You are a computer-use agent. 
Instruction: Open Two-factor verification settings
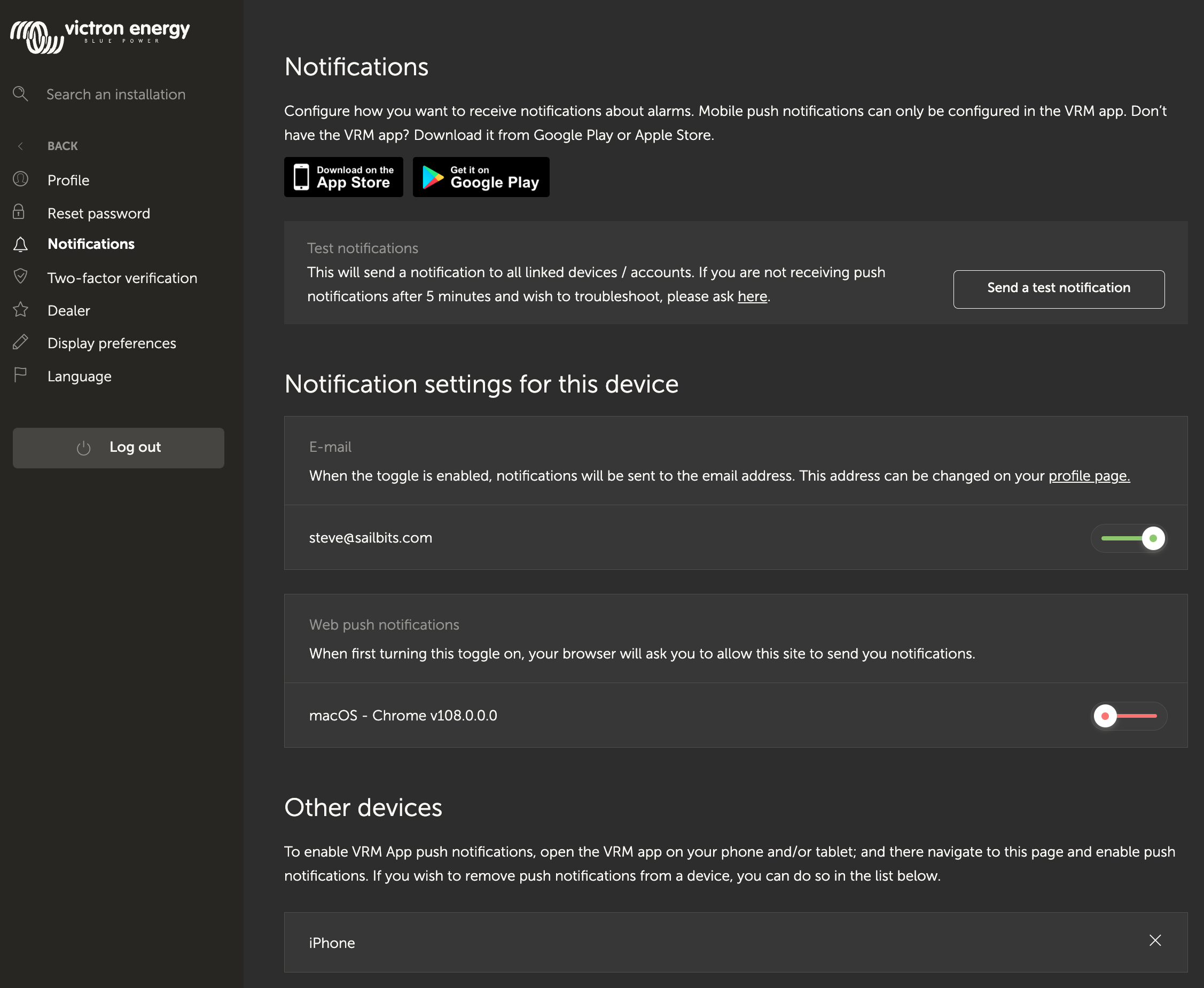pyautogui.click(x=122, y=278)
